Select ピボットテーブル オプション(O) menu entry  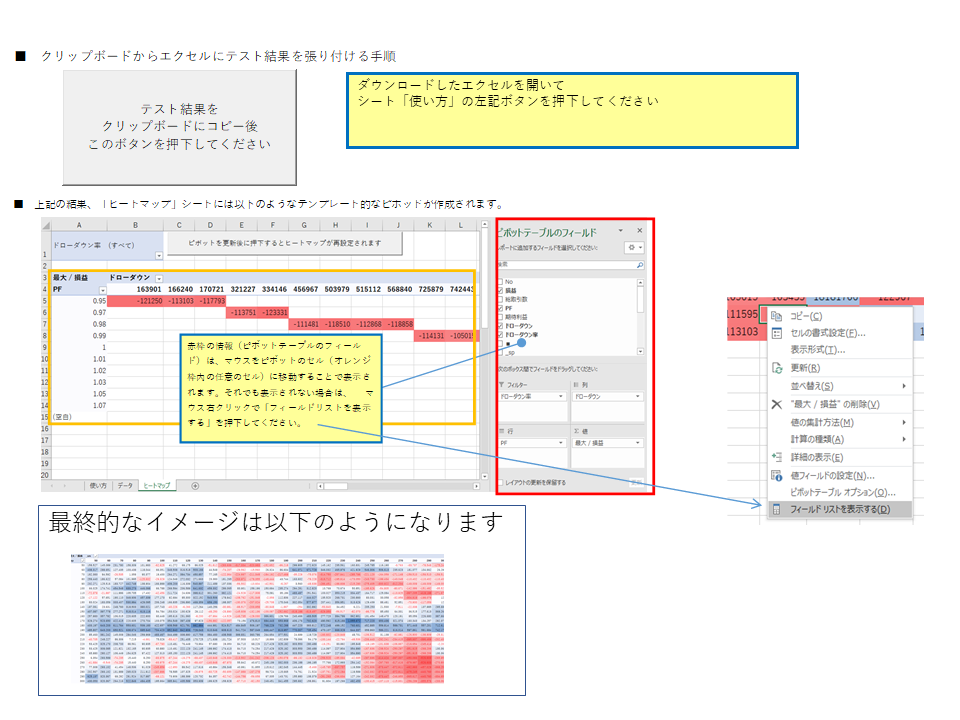(842, 492)
